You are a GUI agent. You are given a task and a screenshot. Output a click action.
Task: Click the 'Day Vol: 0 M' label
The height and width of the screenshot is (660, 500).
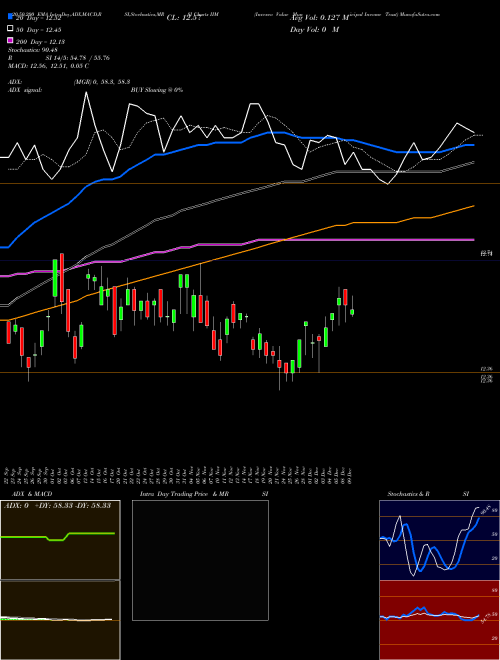314,29
